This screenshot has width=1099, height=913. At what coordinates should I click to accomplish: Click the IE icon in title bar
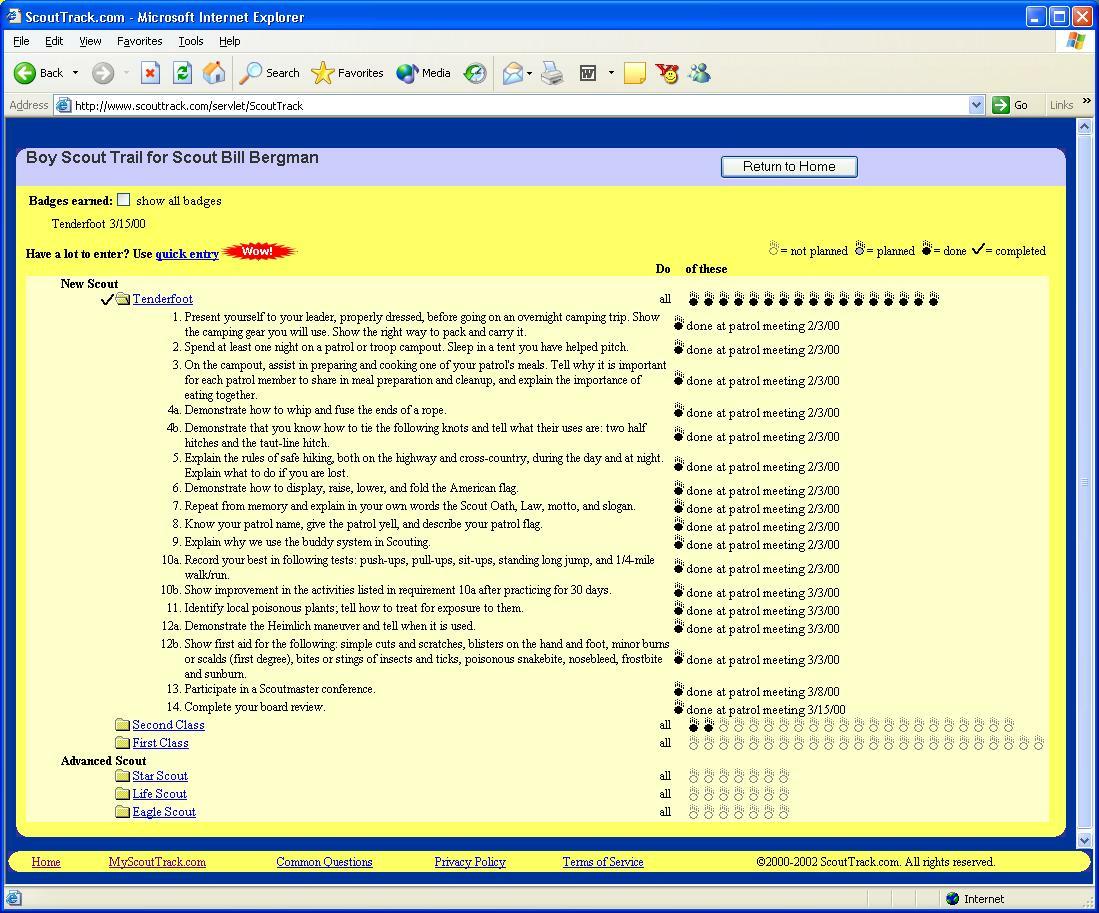[14, 16]
